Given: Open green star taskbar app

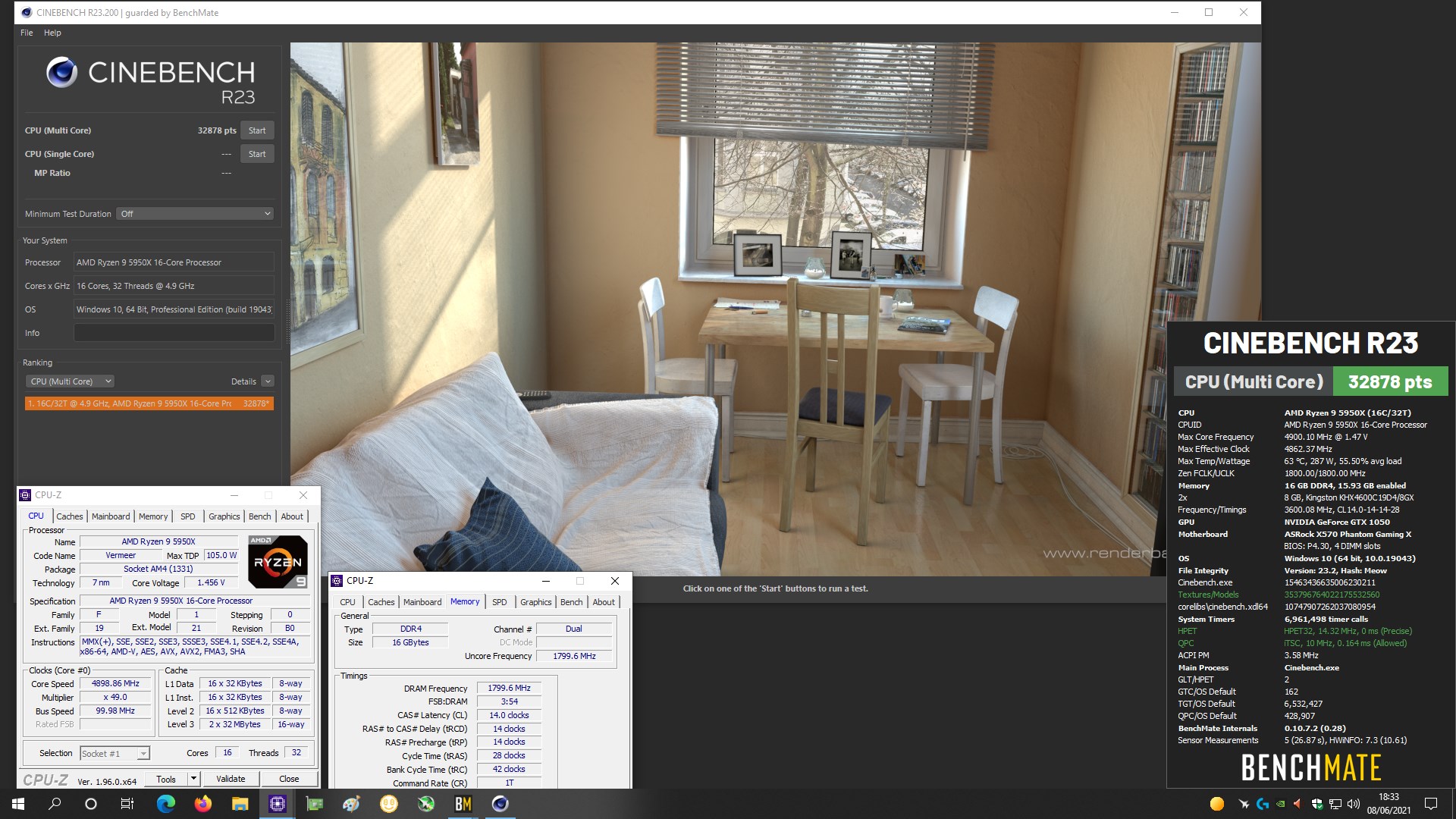Looking at the screenshot, I should click(x=425, y=804).
